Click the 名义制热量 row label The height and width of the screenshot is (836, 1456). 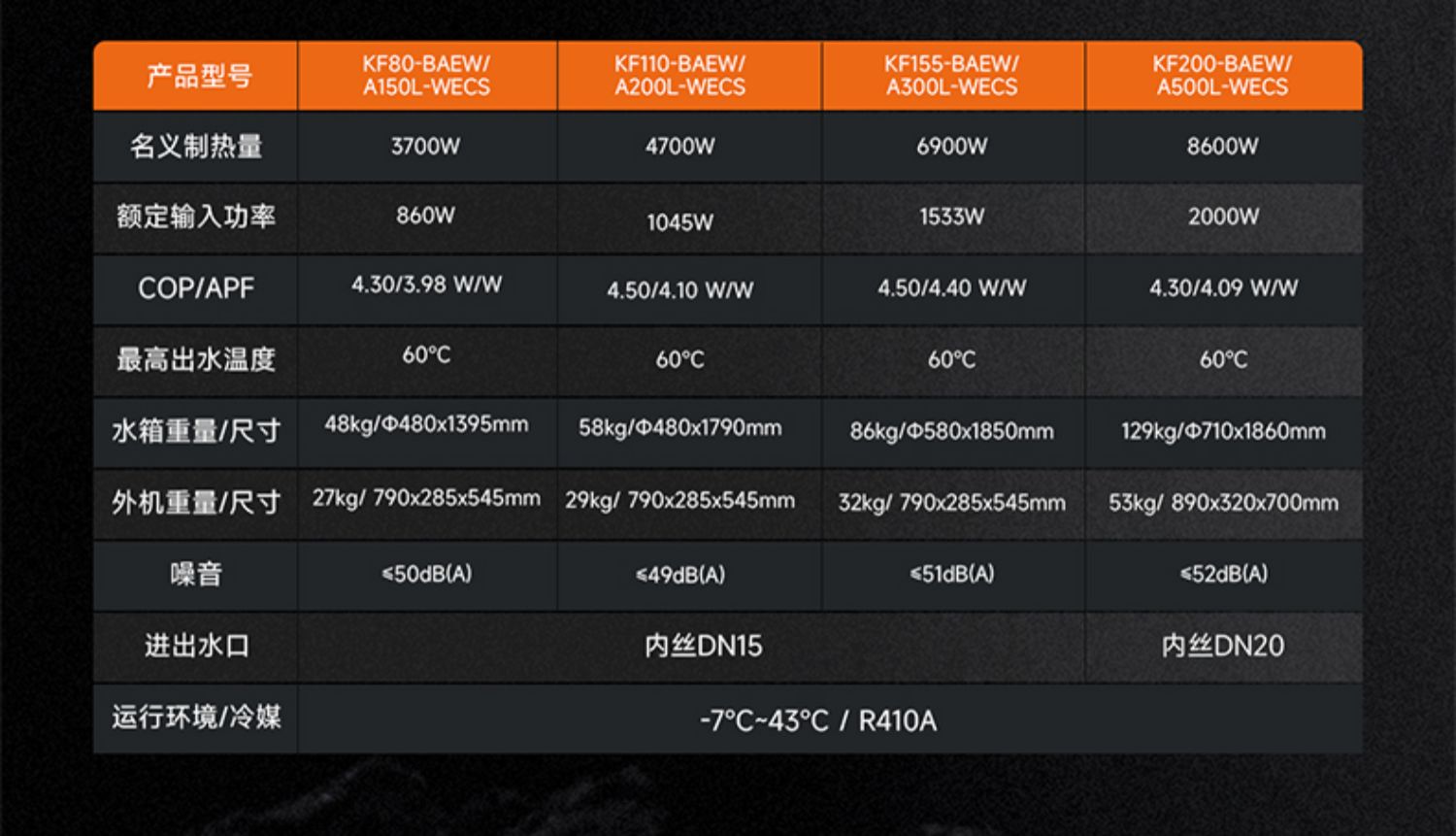coord(196,147)
